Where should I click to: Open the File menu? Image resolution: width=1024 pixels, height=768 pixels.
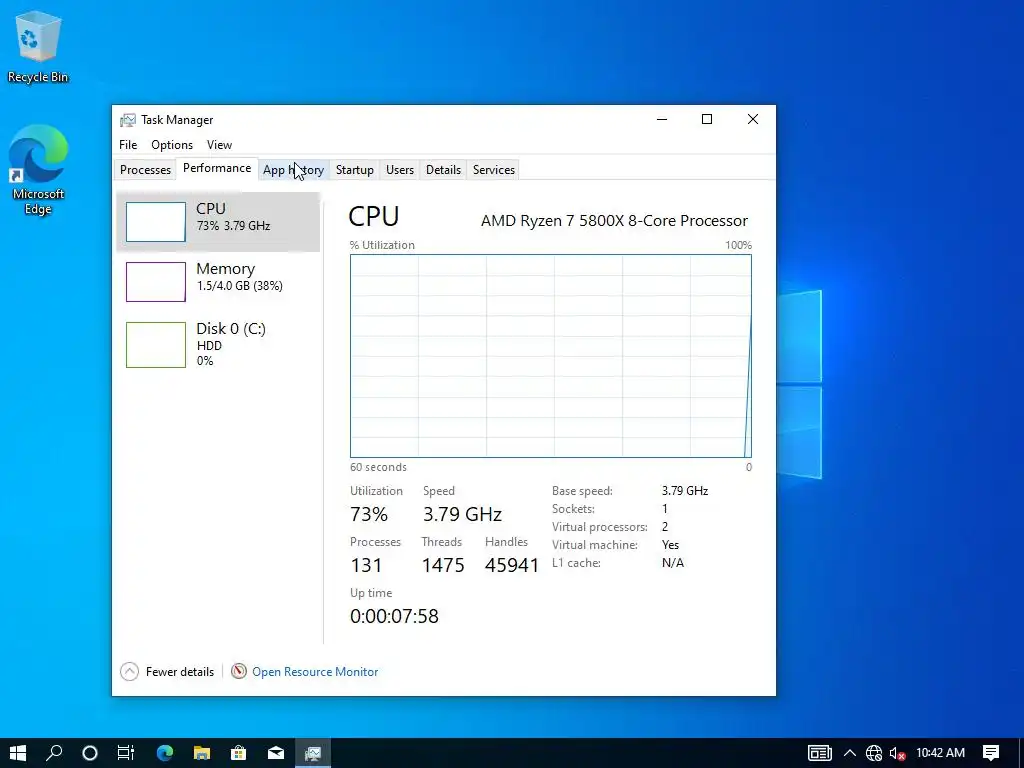point(128,145)
